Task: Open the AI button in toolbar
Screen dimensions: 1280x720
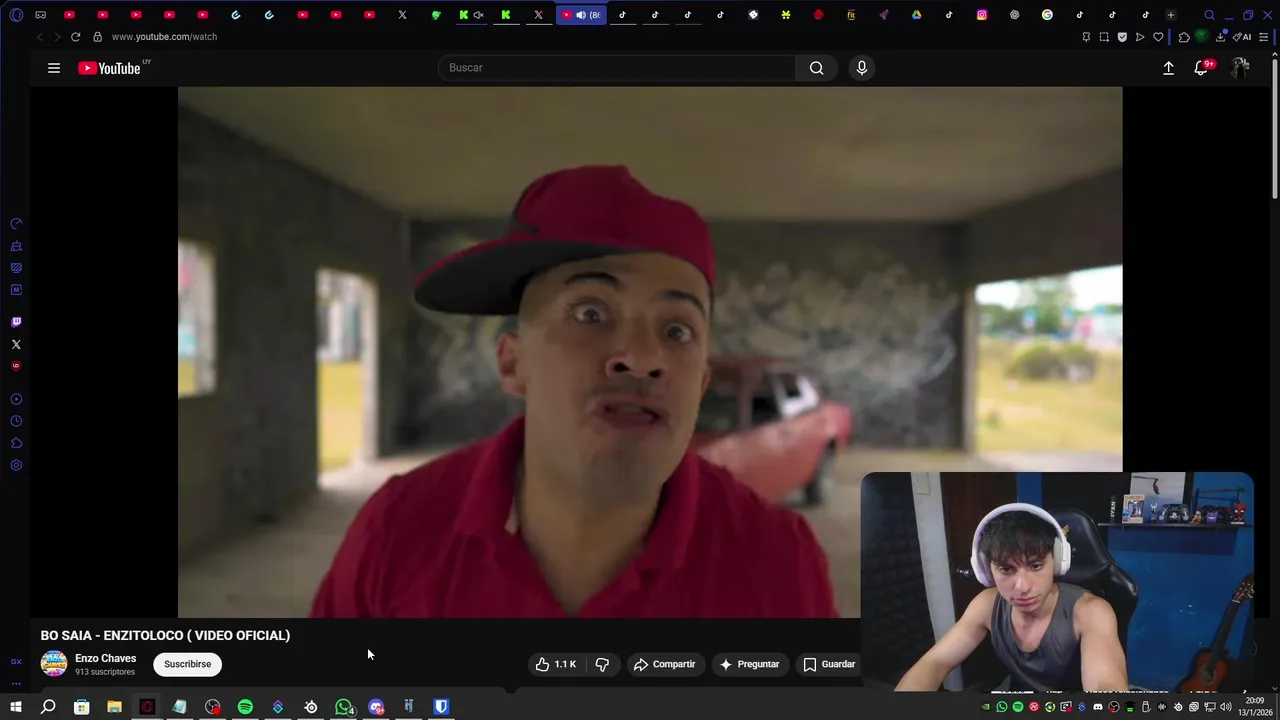Action: point(1242,37)
